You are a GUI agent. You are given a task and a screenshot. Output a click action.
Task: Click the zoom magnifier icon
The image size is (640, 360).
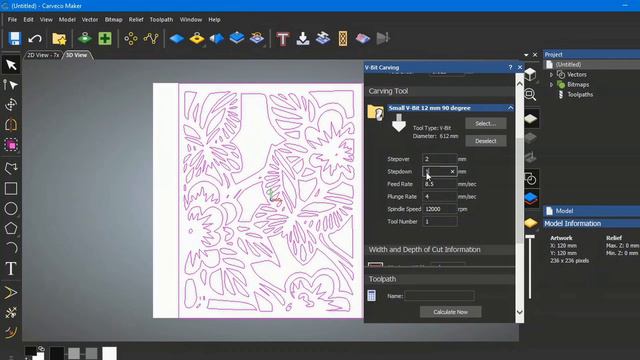click(x=530, y=95)
